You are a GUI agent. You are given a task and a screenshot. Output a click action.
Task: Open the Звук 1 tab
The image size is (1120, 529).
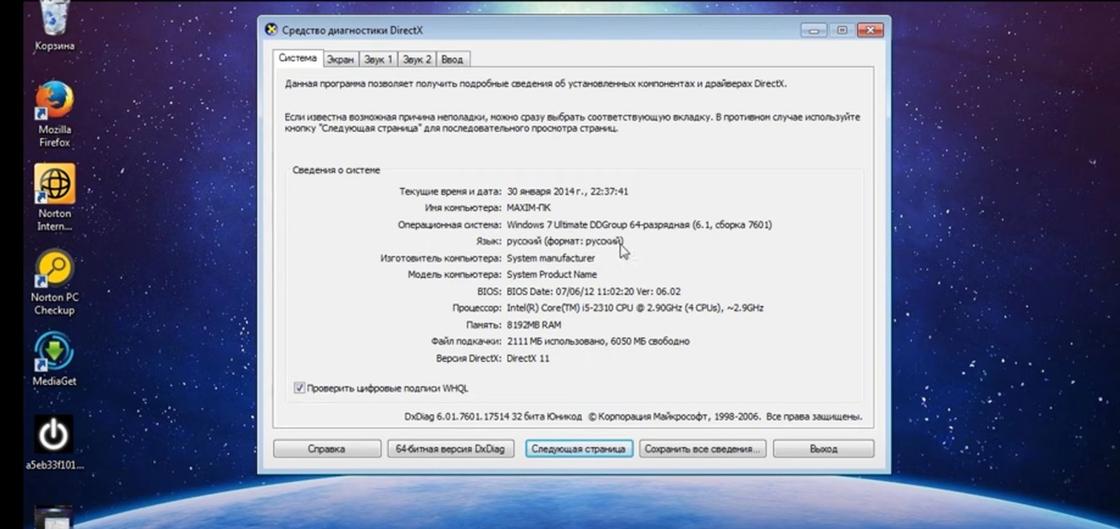(378, 59)
